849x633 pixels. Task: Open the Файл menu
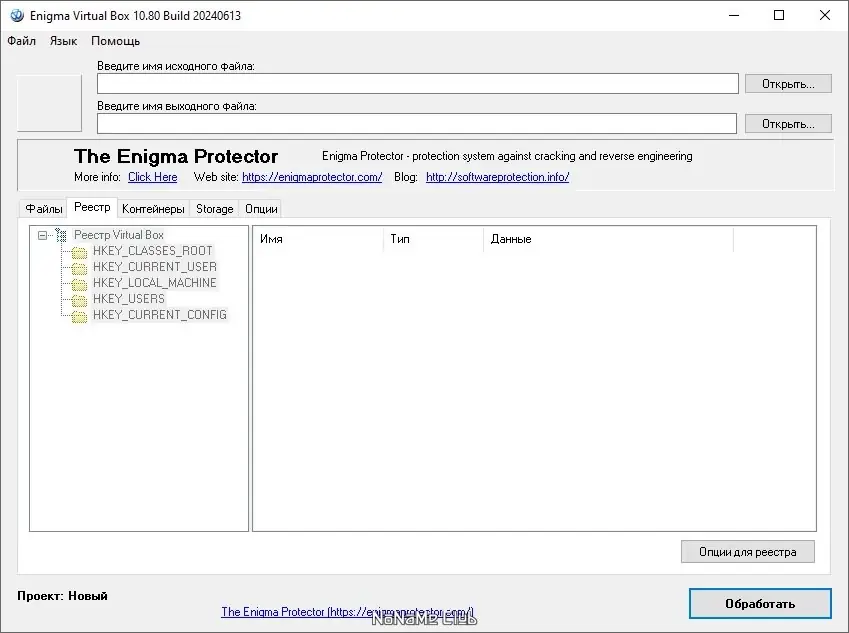[x=21, y=41]
